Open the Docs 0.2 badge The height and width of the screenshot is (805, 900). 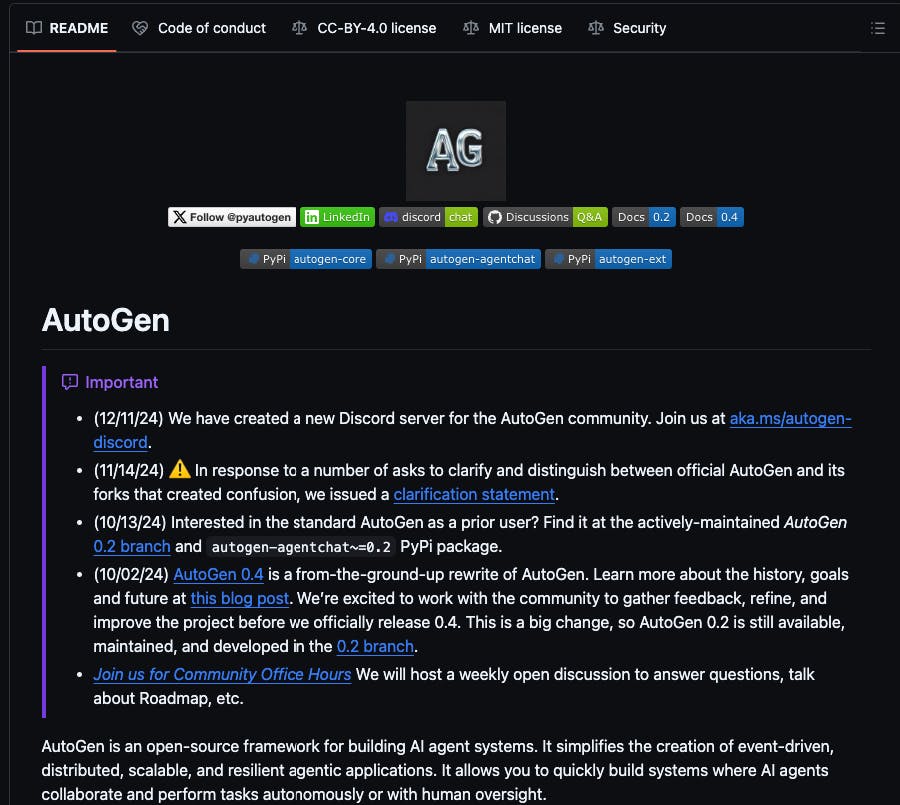pyautogui.click(x=644, y=217)
